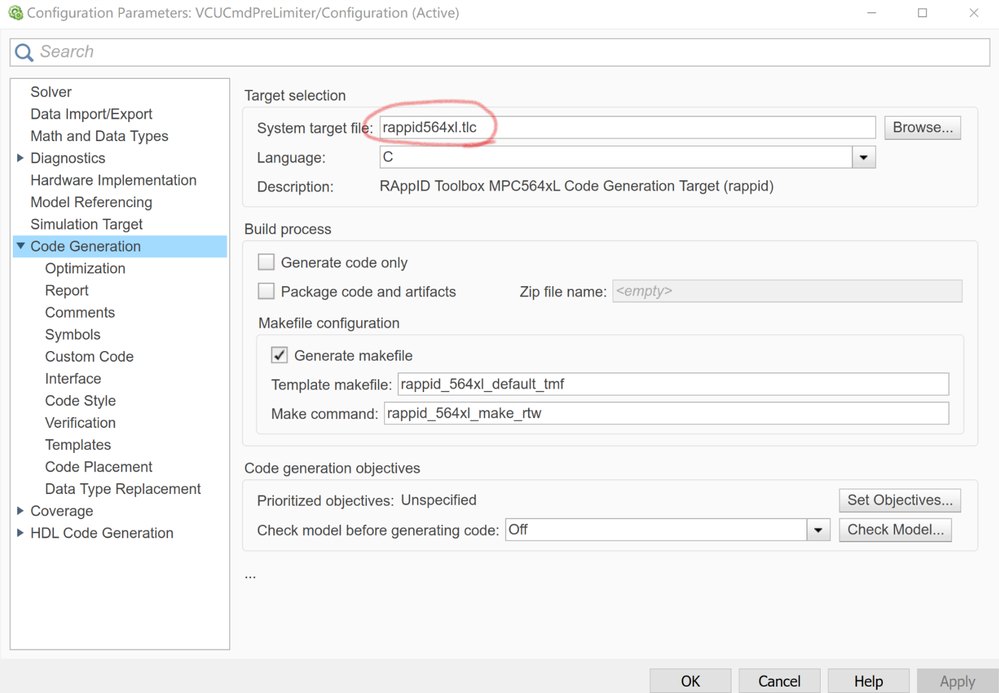Select Model Referencing in the tree
Screen dimensions: 999x693
[91, 203]
